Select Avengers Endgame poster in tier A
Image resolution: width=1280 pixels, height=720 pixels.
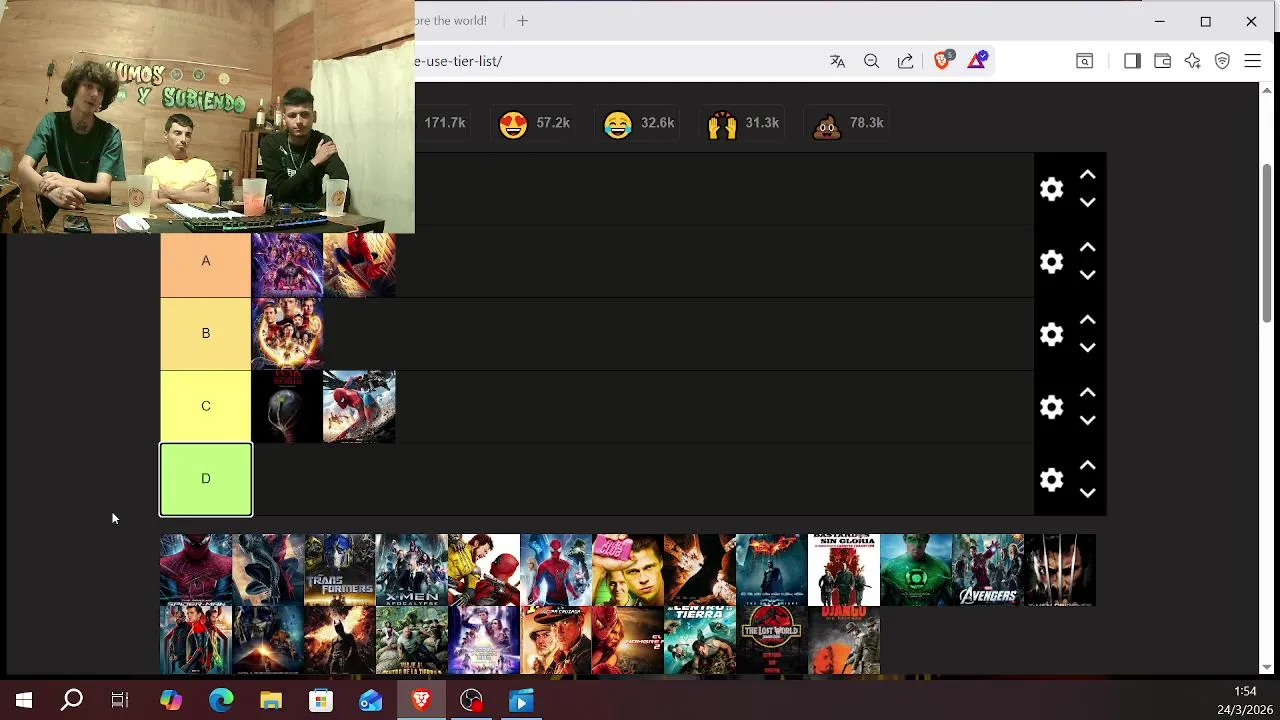287,265
